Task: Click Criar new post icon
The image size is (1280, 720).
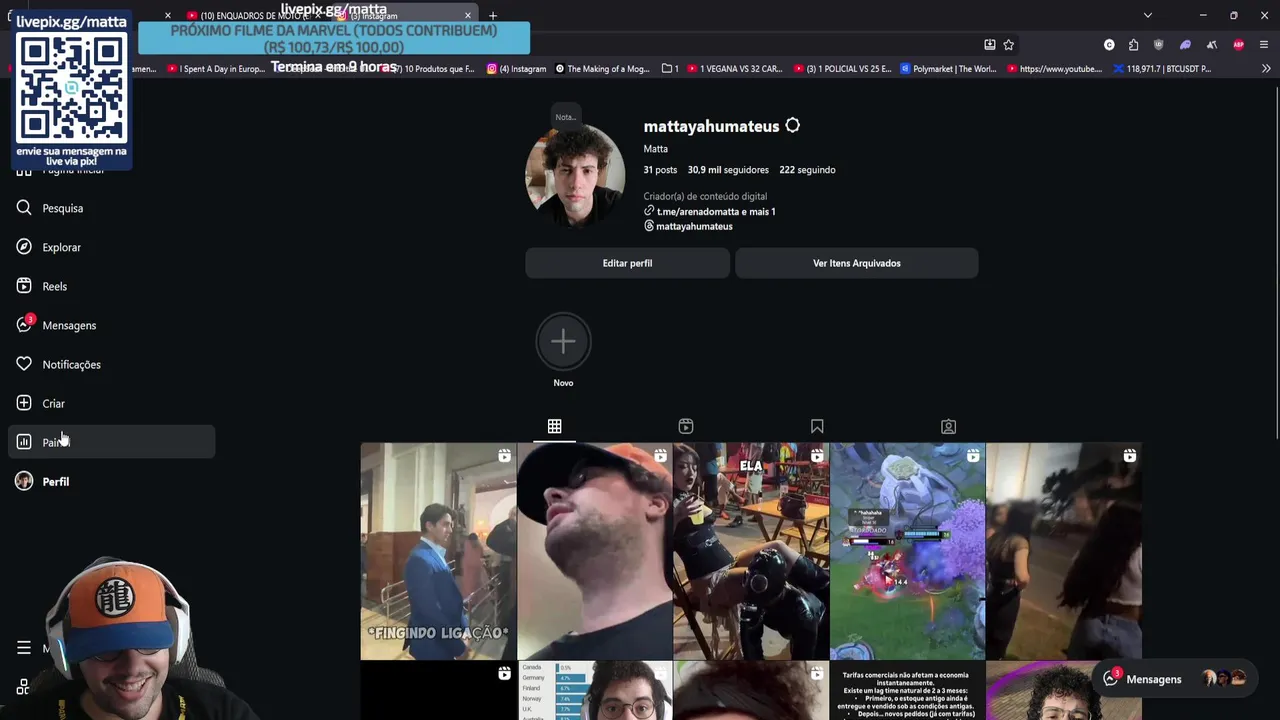Action: (24, 403)
